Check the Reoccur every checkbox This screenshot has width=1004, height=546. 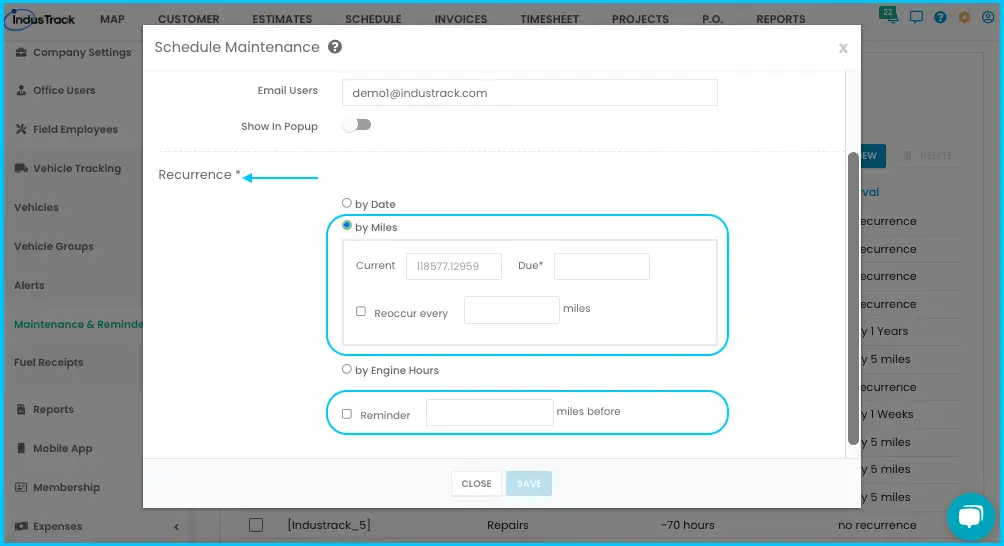pyautogui.click(x=361, y=312)
